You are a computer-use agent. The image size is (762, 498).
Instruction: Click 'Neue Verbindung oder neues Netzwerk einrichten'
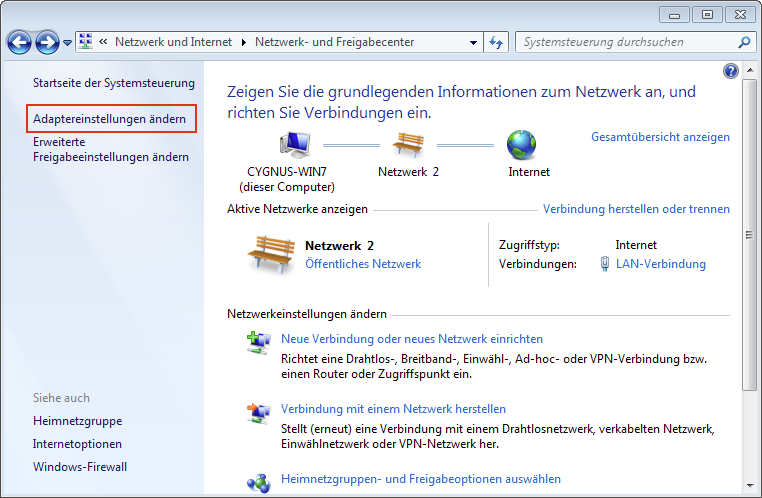[412, 339]
